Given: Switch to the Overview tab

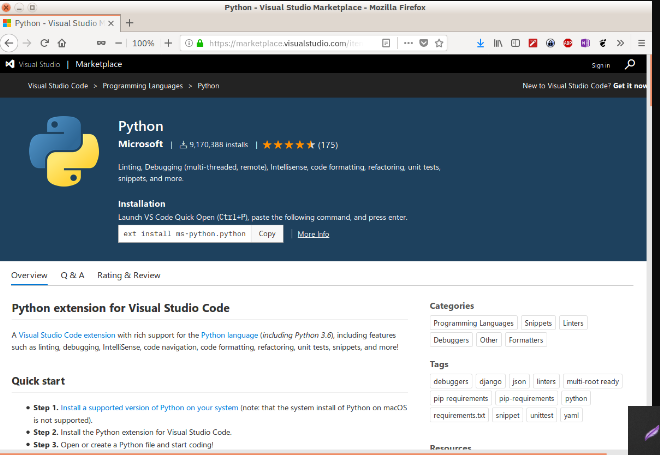Looking at the screenshot, I should coord(29,275).
